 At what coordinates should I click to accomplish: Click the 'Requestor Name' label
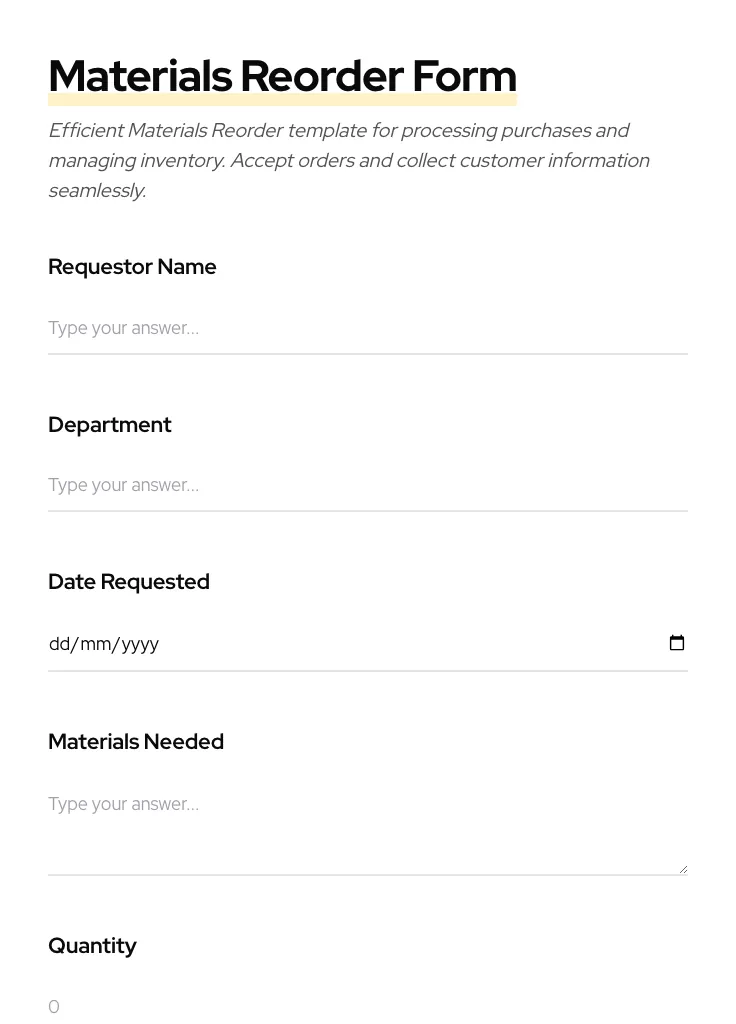pyautogui.click(x=132, y=267)
